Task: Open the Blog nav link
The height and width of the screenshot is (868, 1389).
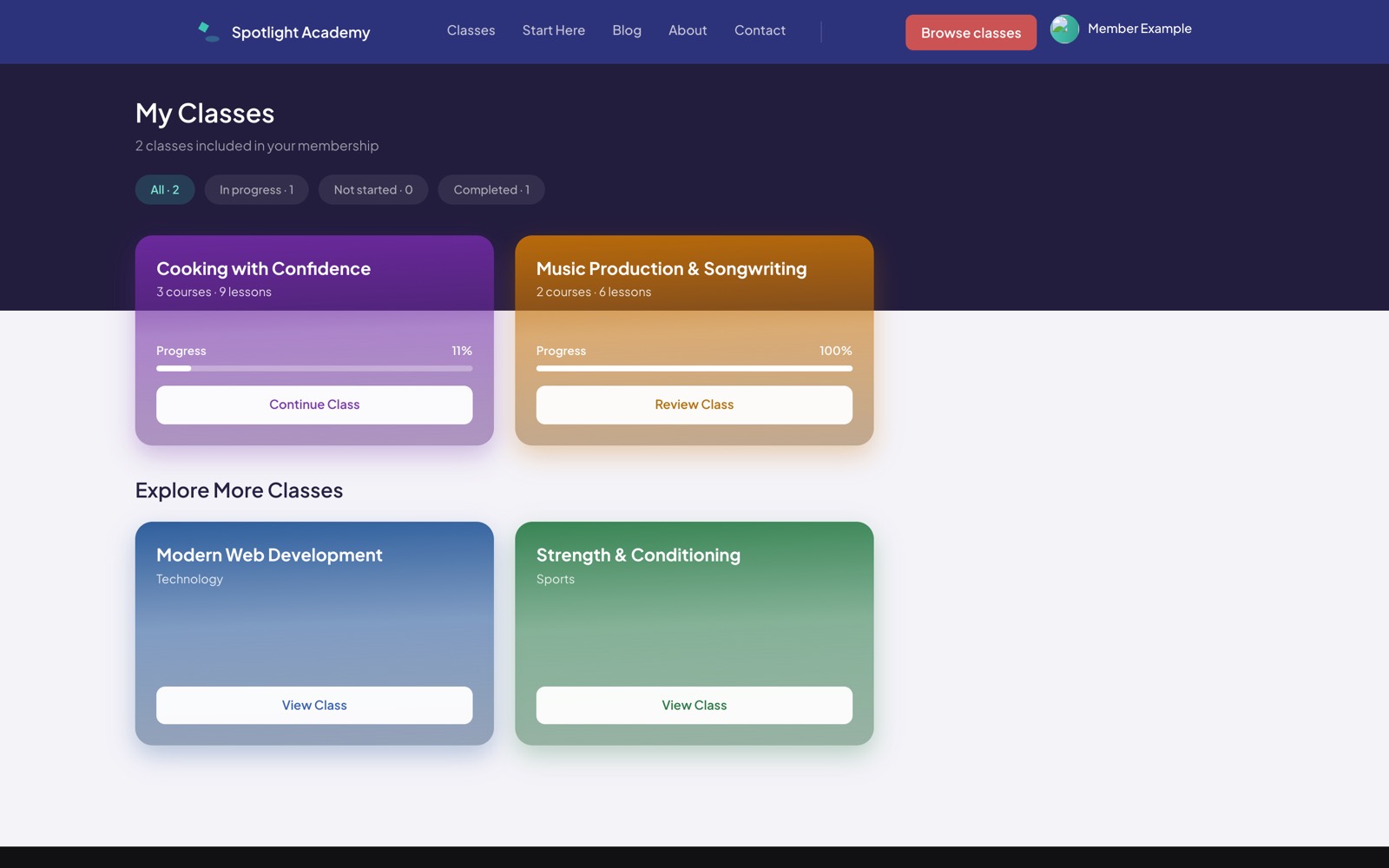Action: [627, 30]
